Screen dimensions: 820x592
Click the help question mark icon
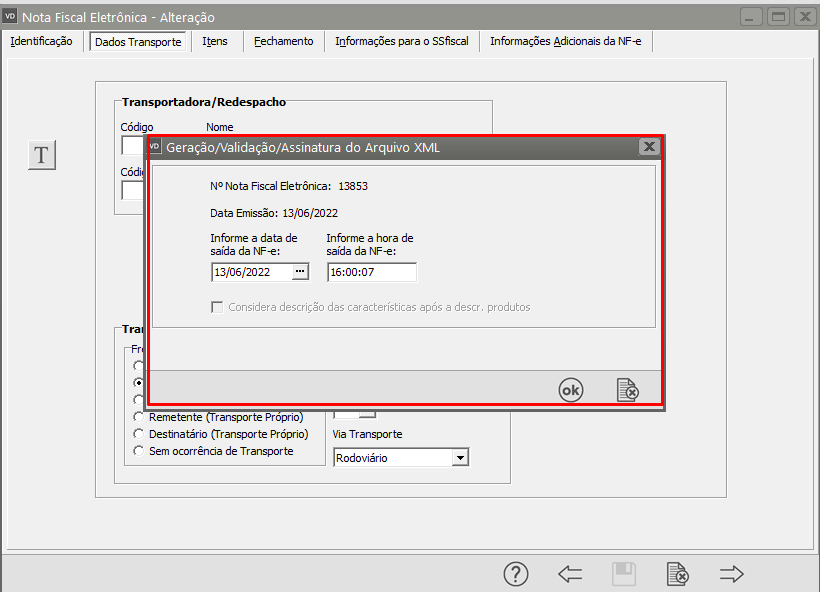coord(515,574)
